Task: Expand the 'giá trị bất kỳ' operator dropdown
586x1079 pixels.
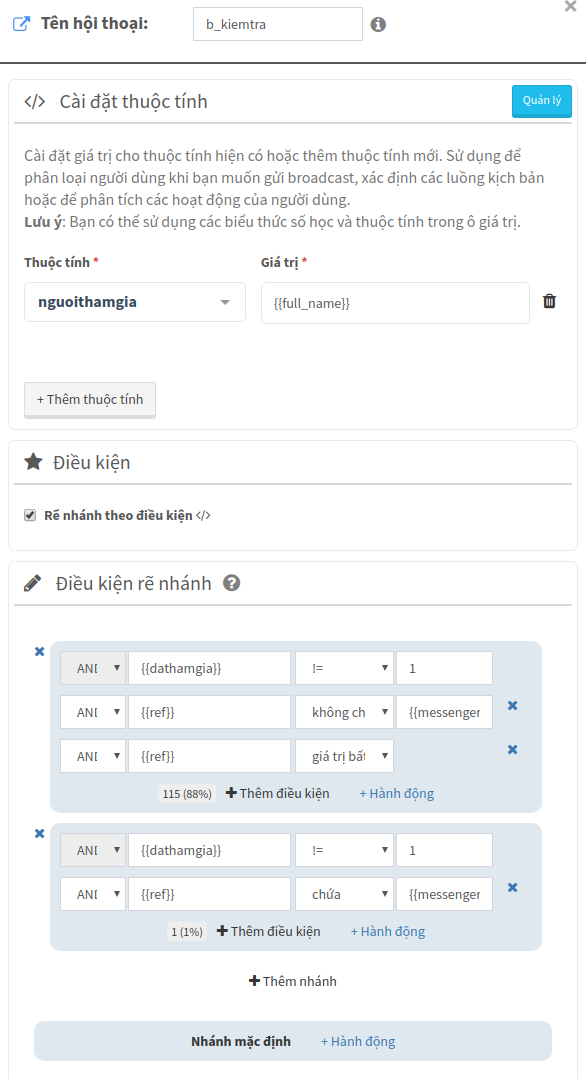Action: pyautogui.click(x=345, y=756)
